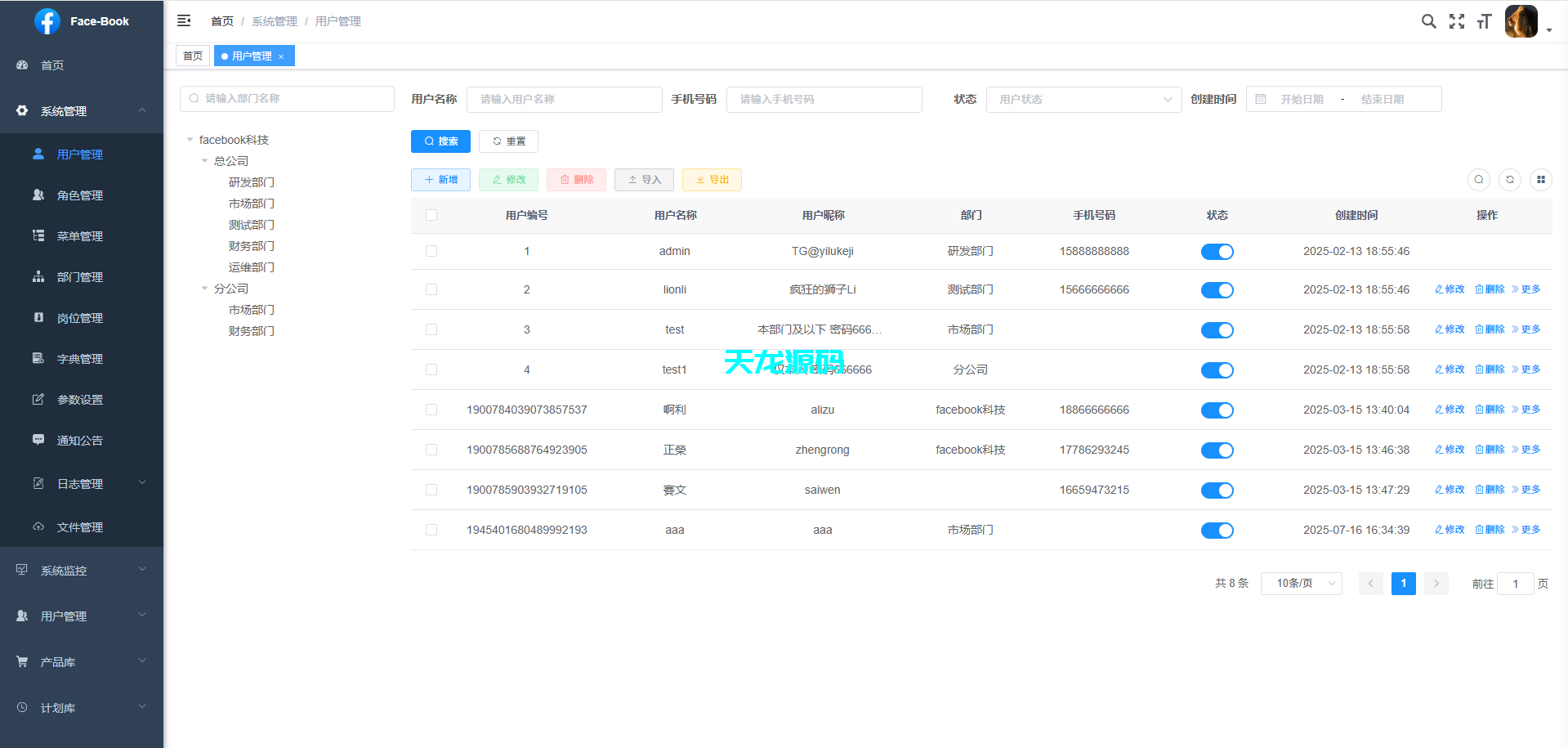The width and height of the screenshot is (1568, 748).
Task: Switch to the 首页 tab
Action: [193, 56]
